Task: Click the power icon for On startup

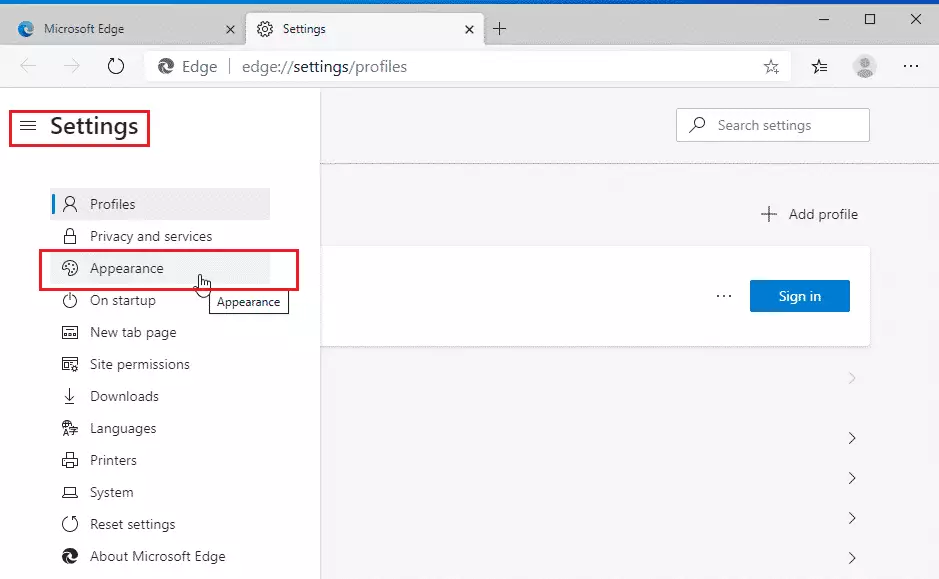Action: [70, 300]
